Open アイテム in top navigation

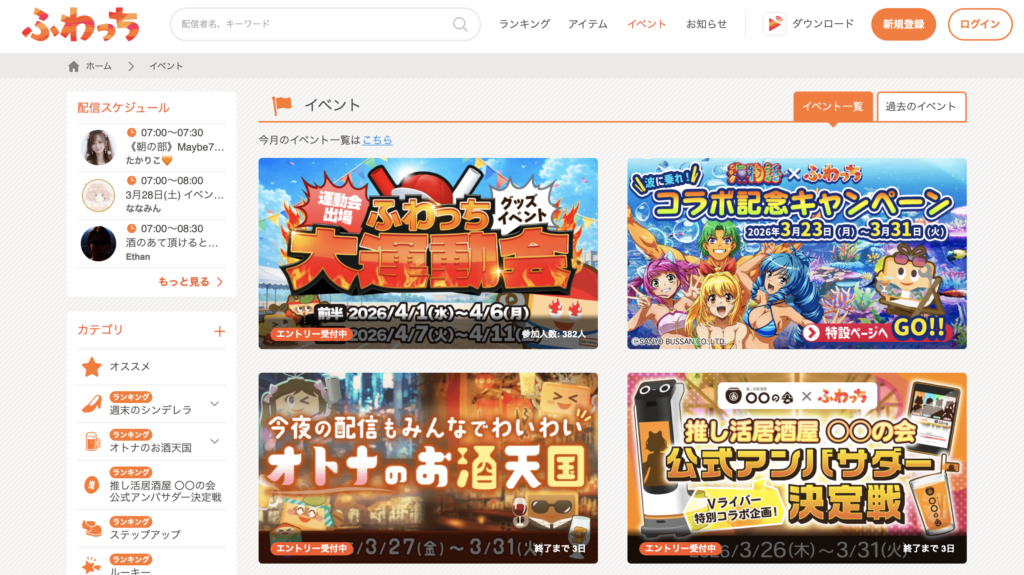tap(587, 24)
